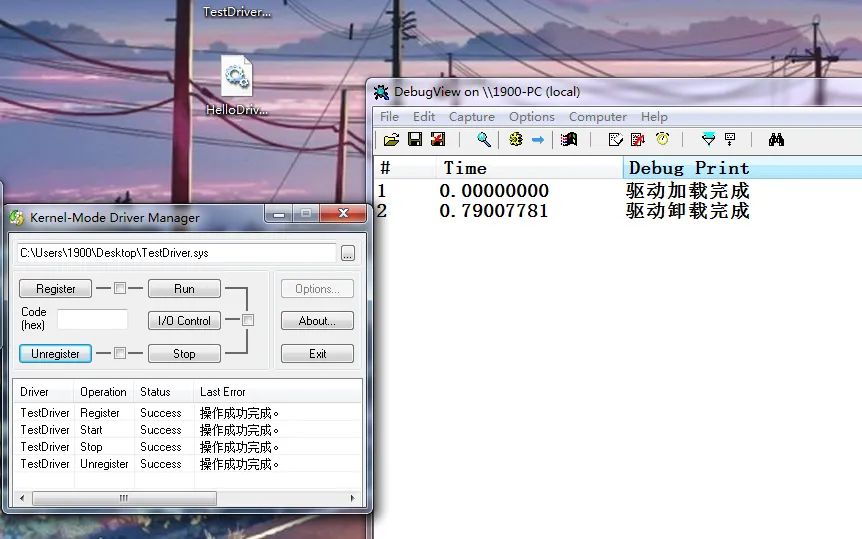Click the Exit button
The width and height of the screenshot is (862, 539).
(x=317, y=354)
